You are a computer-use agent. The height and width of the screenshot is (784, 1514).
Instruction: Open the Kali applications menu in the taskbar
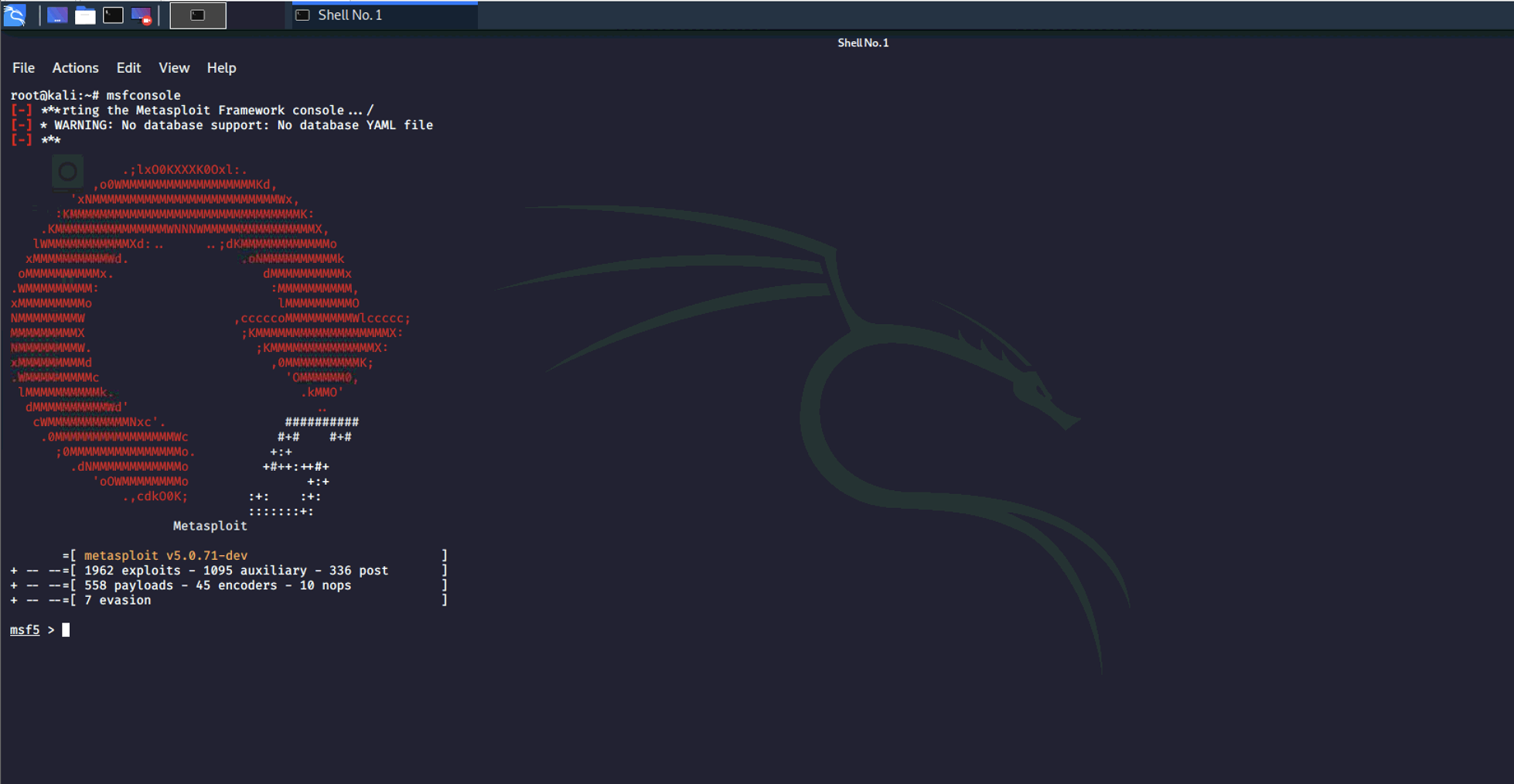point(15,15)
